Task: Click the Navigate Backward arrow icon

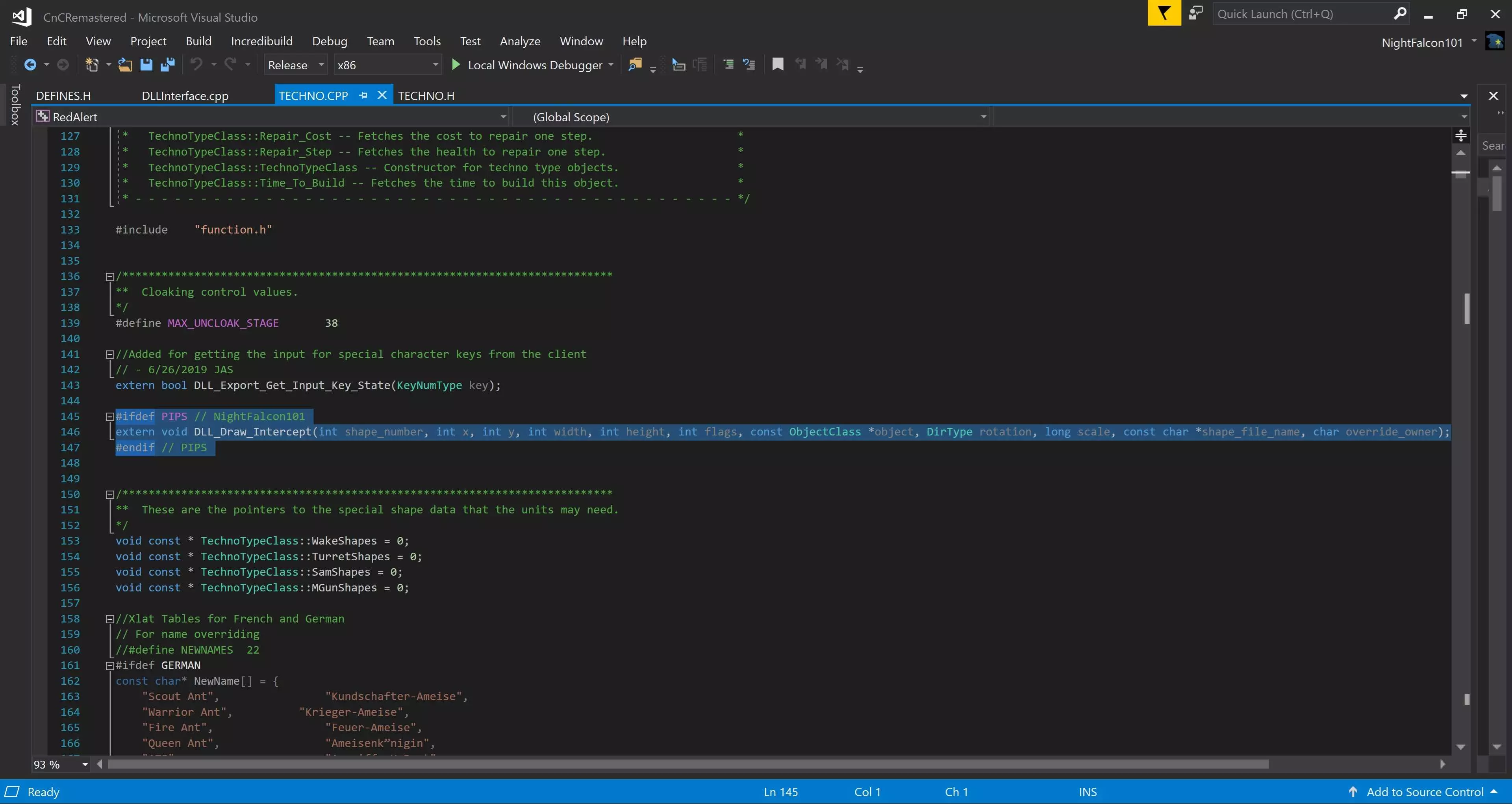Action: coord(30,65)
